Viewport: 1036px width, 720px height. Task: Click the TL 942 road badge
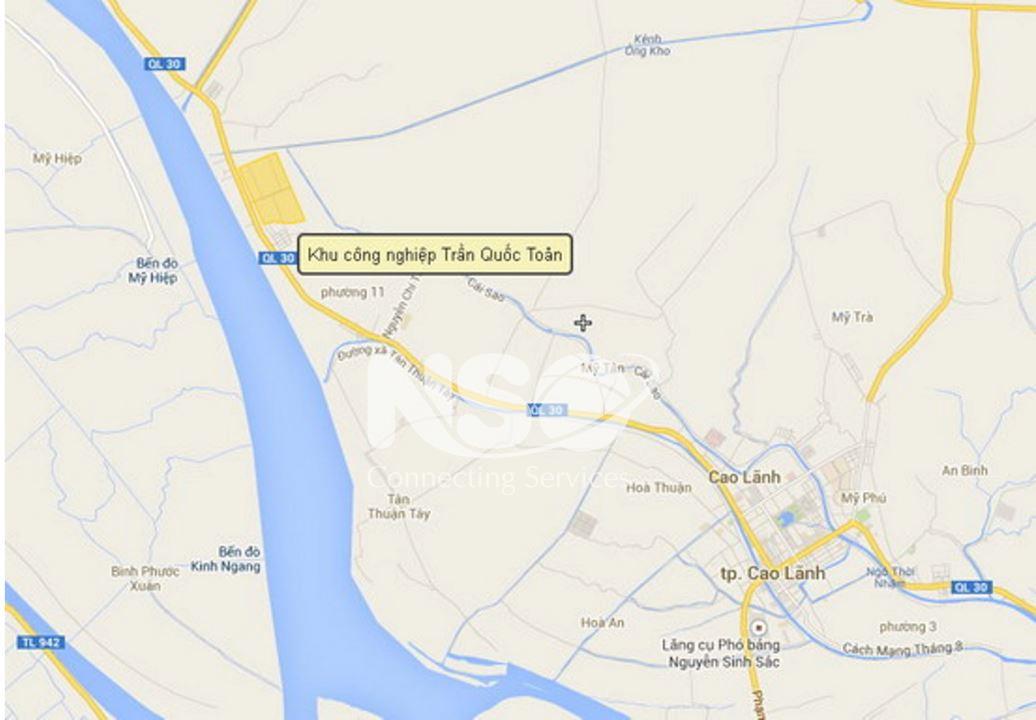coord(41,642)
